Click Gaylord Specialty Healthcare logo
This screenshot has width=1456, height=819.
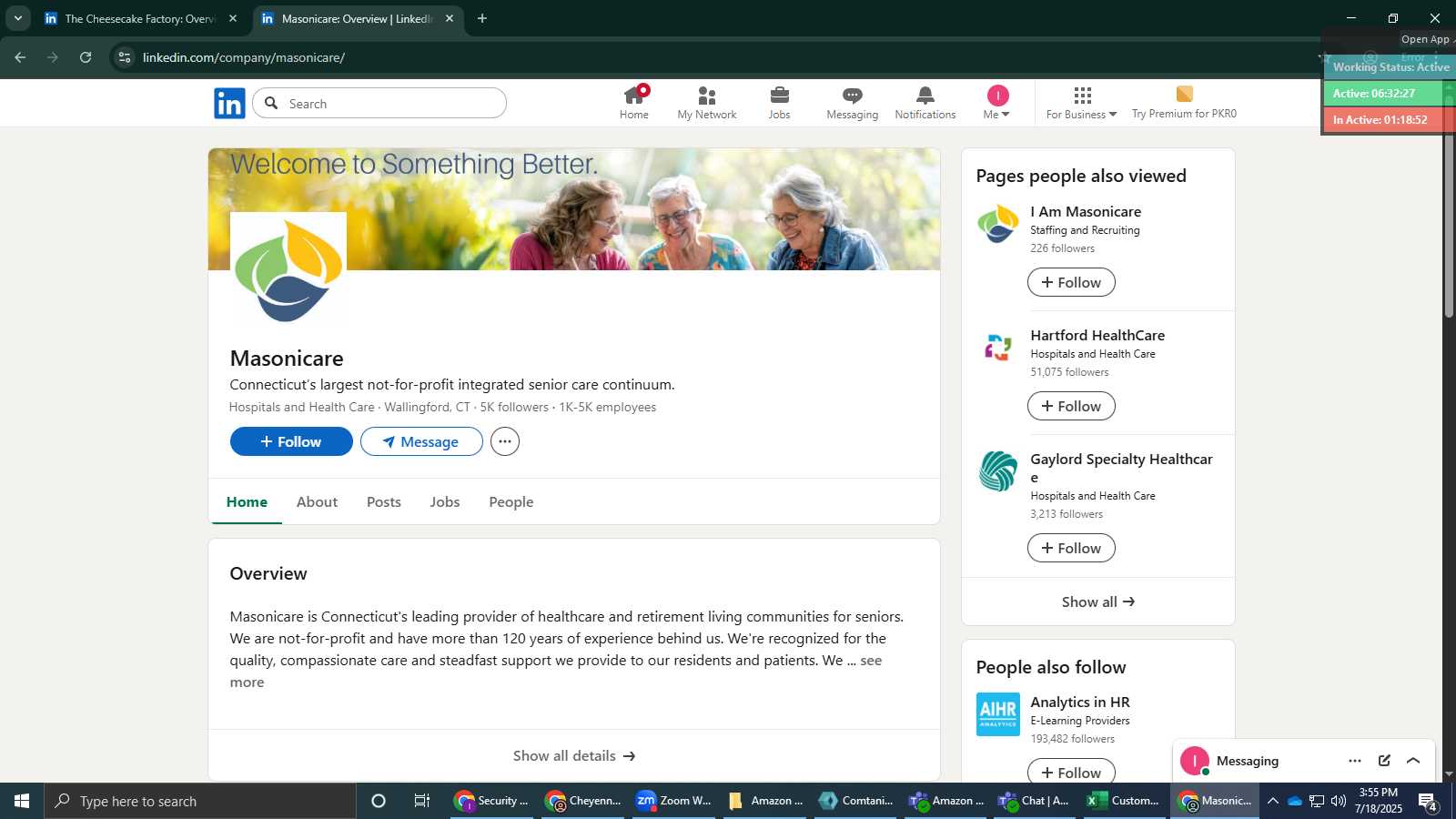tap(998, 471)
